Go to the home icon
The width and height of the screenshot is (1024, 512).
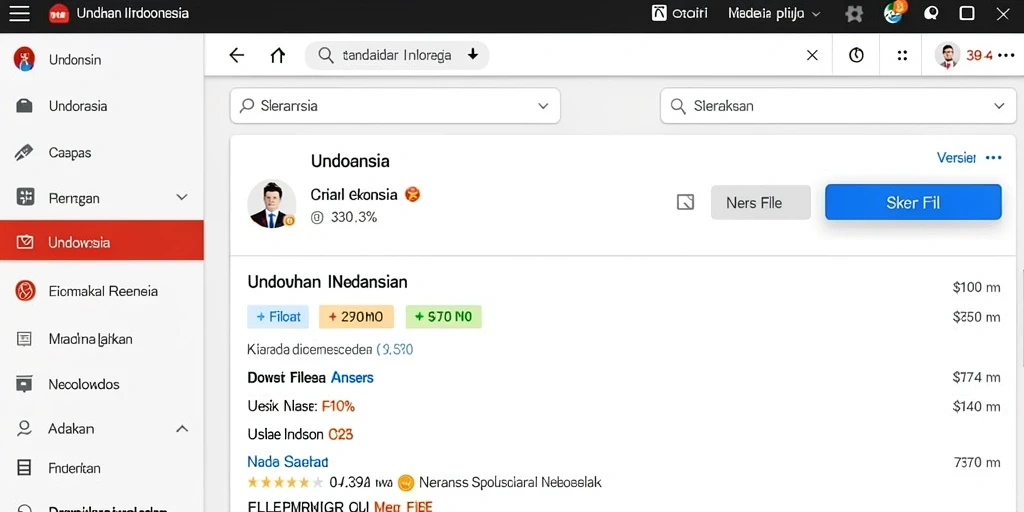(278, 56)
